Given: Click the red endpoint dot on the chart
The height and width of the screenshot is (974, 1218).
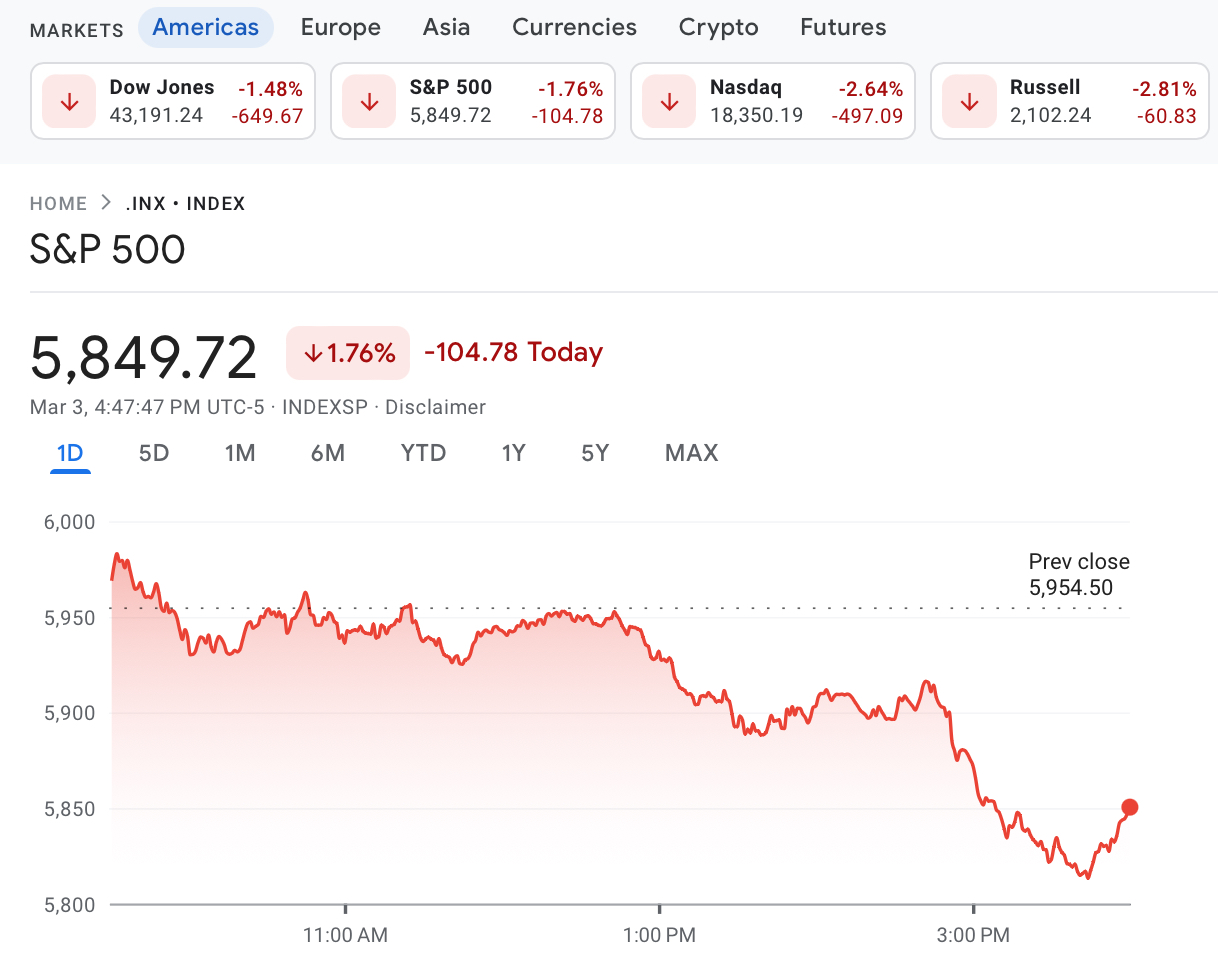Looking at the screenshot, I should point(1130,807).
